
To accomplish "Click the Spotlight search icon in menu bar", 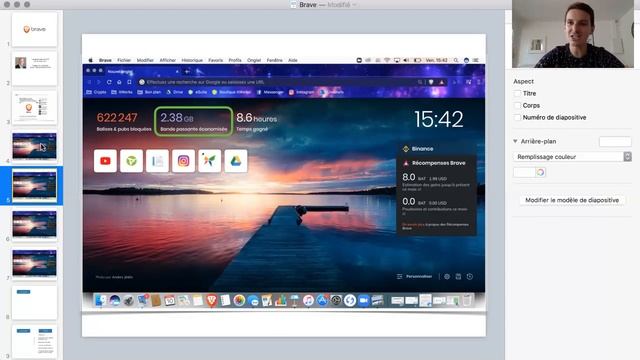I will [x=456, y=60].
